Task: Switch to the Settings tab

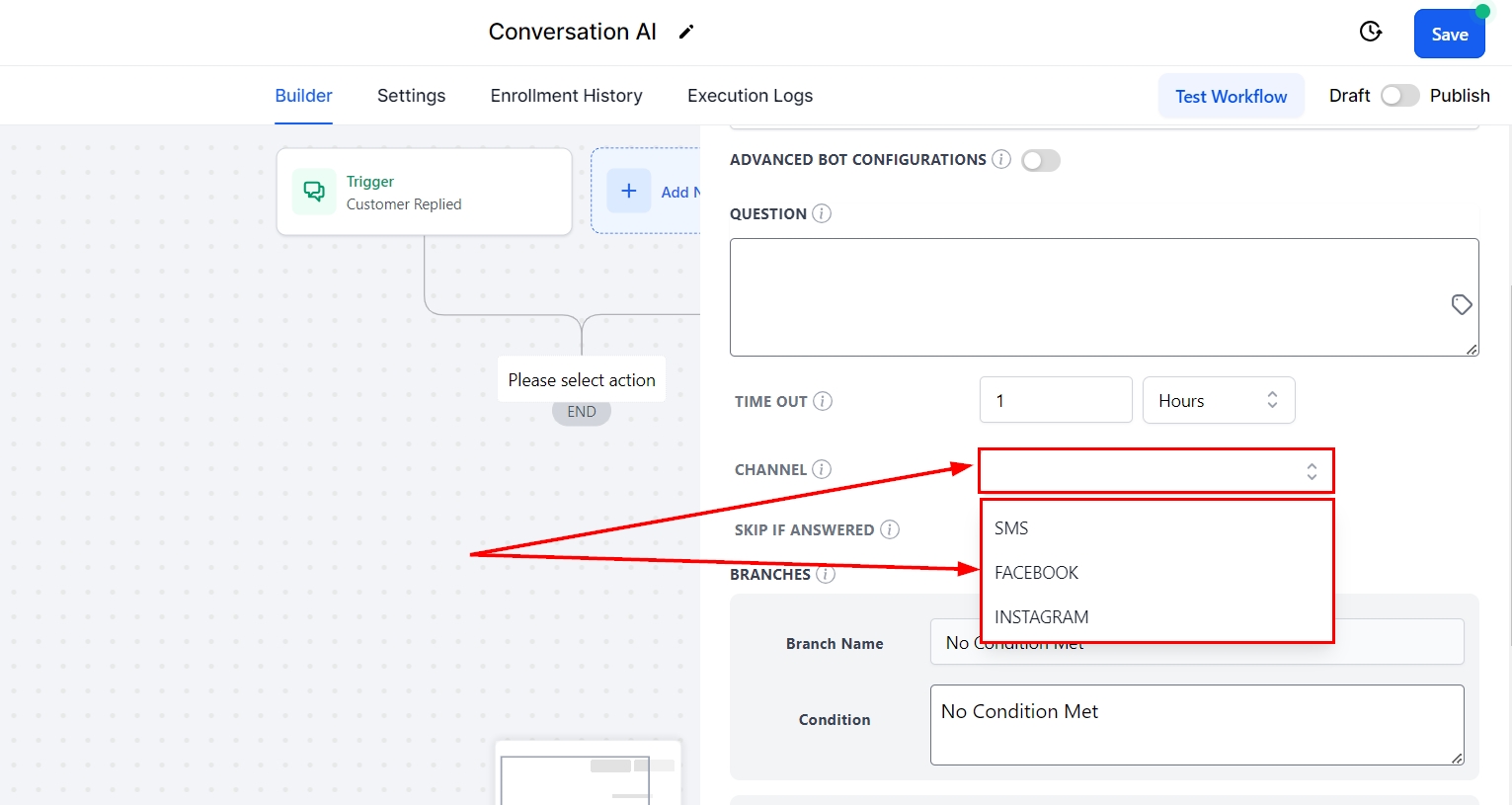Action: click(411, 96)
